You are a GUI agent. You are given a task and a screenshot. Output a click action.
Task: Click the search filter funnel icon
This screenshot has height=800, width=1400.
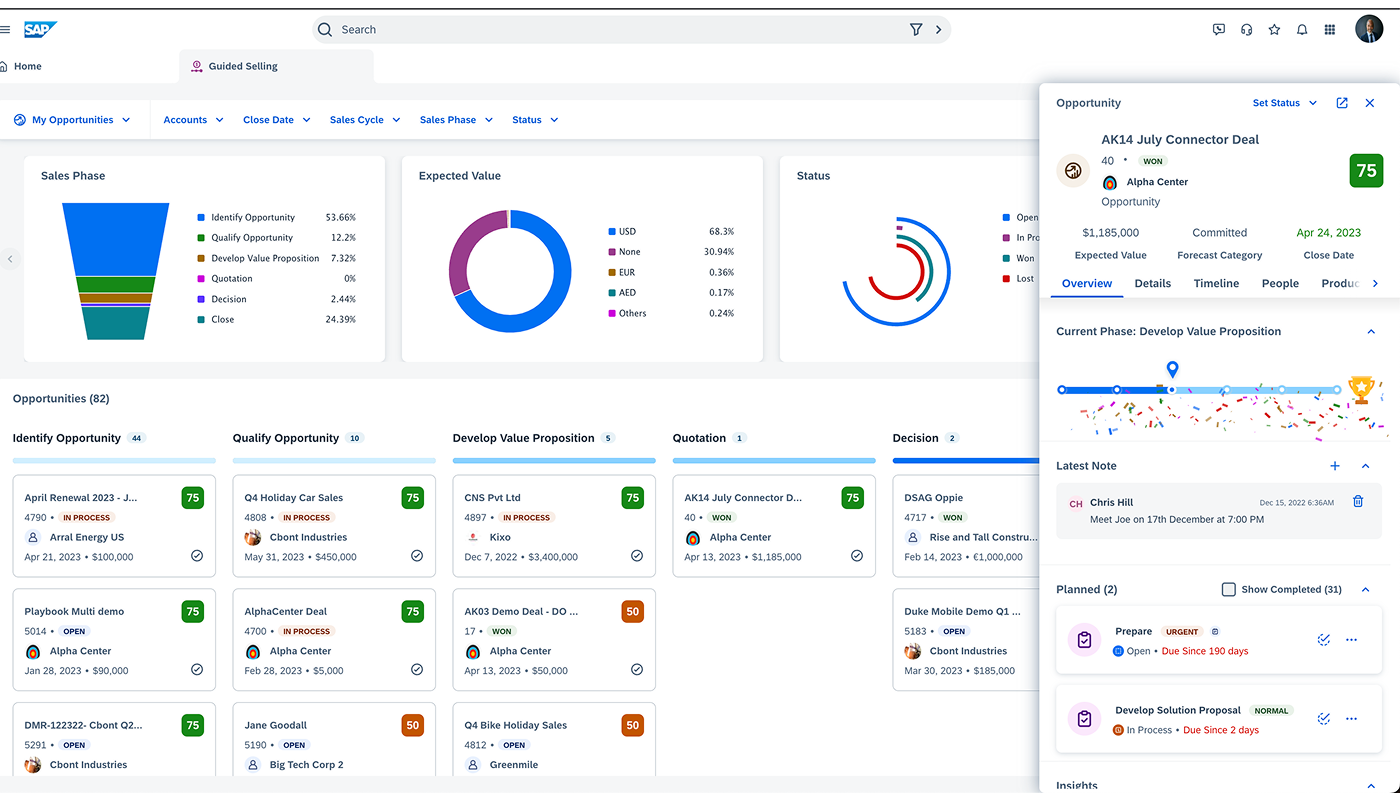[x=915, y=30]
